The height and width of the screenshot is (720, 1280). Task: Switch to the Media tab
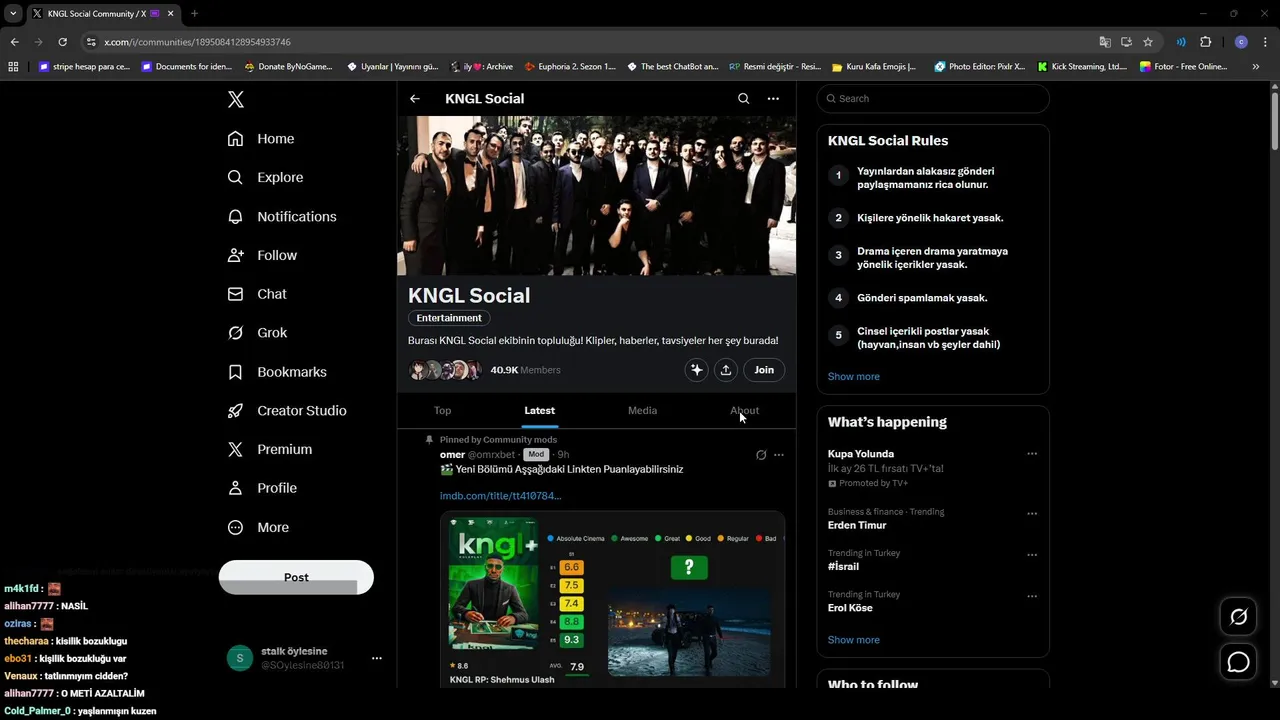point(642,410)
